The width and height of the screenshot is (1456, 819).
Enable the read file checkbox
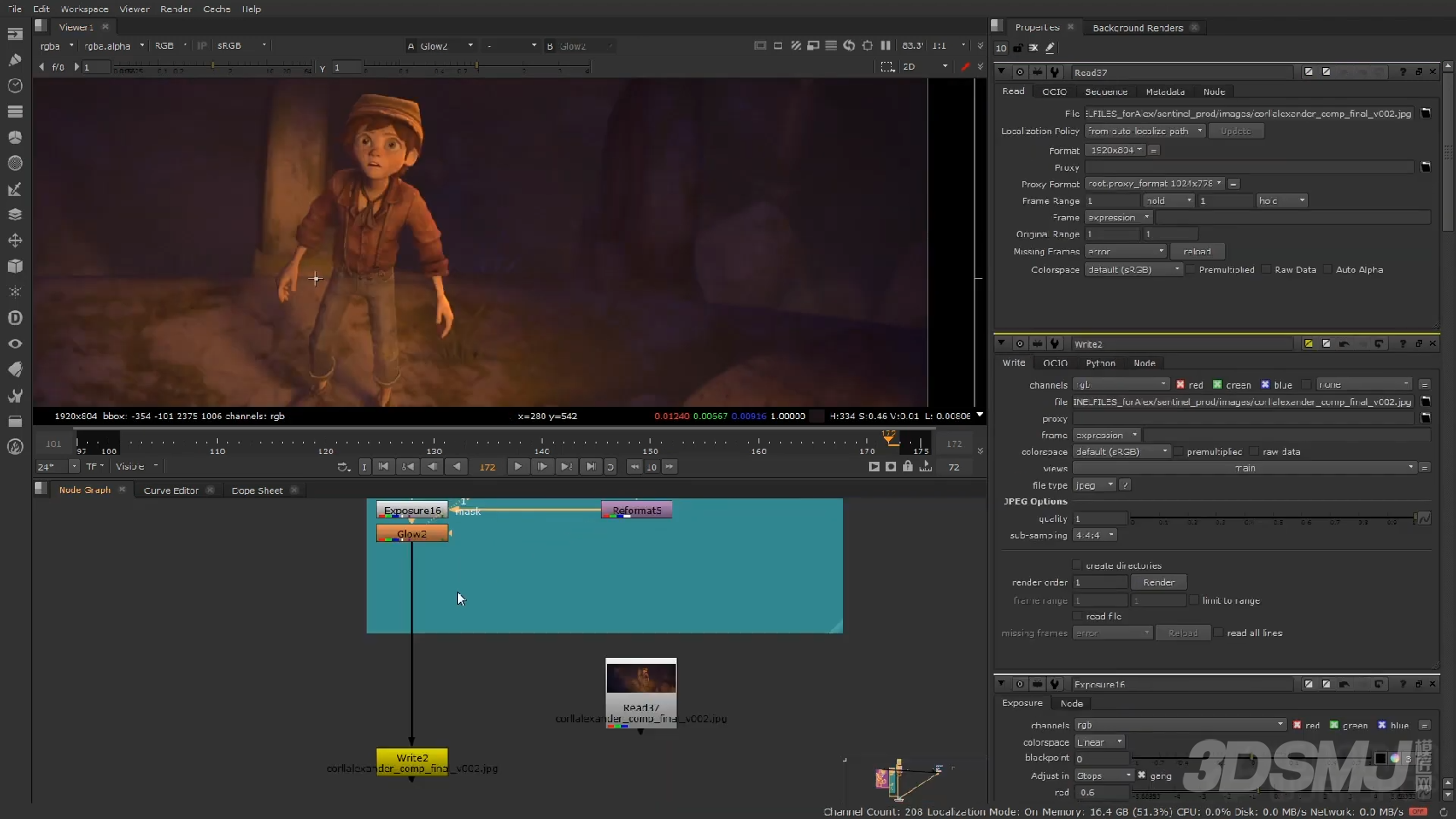pos(1077,616)
